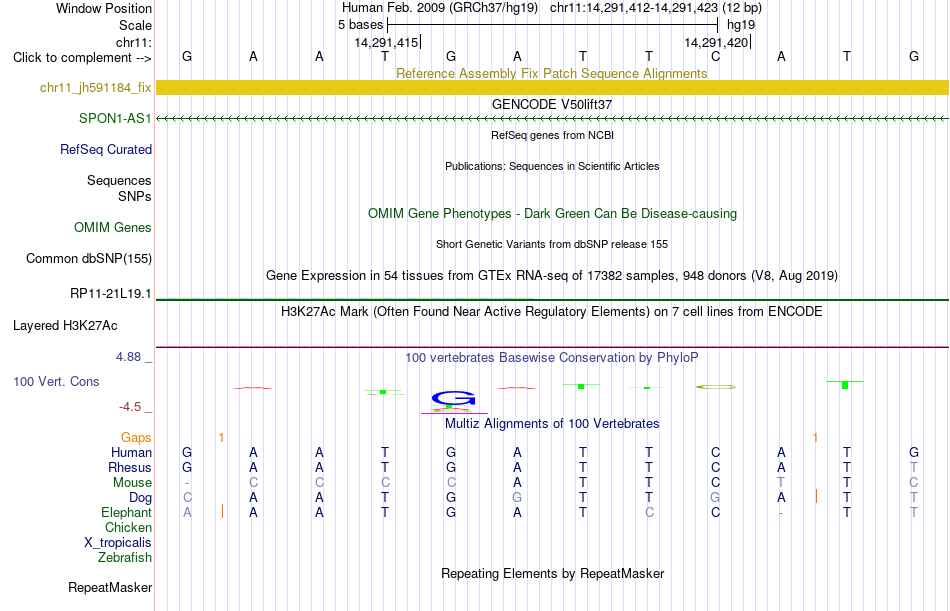Open the 'GENCODE V50lift37' track title
The width and height of the screenshot is (950, 611).
click(552, 104)
